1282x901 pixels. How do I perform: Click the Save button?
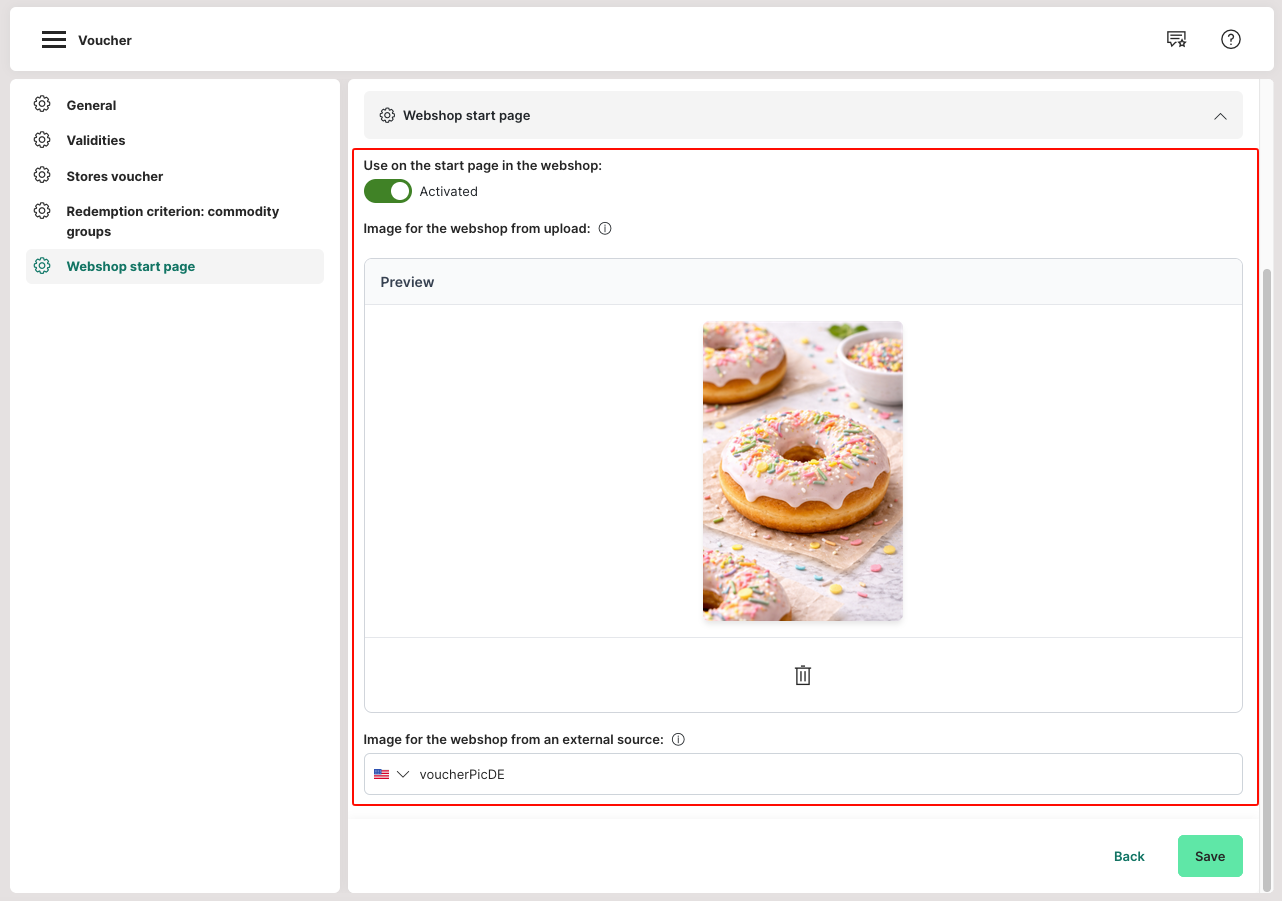tap(1210, 856)
